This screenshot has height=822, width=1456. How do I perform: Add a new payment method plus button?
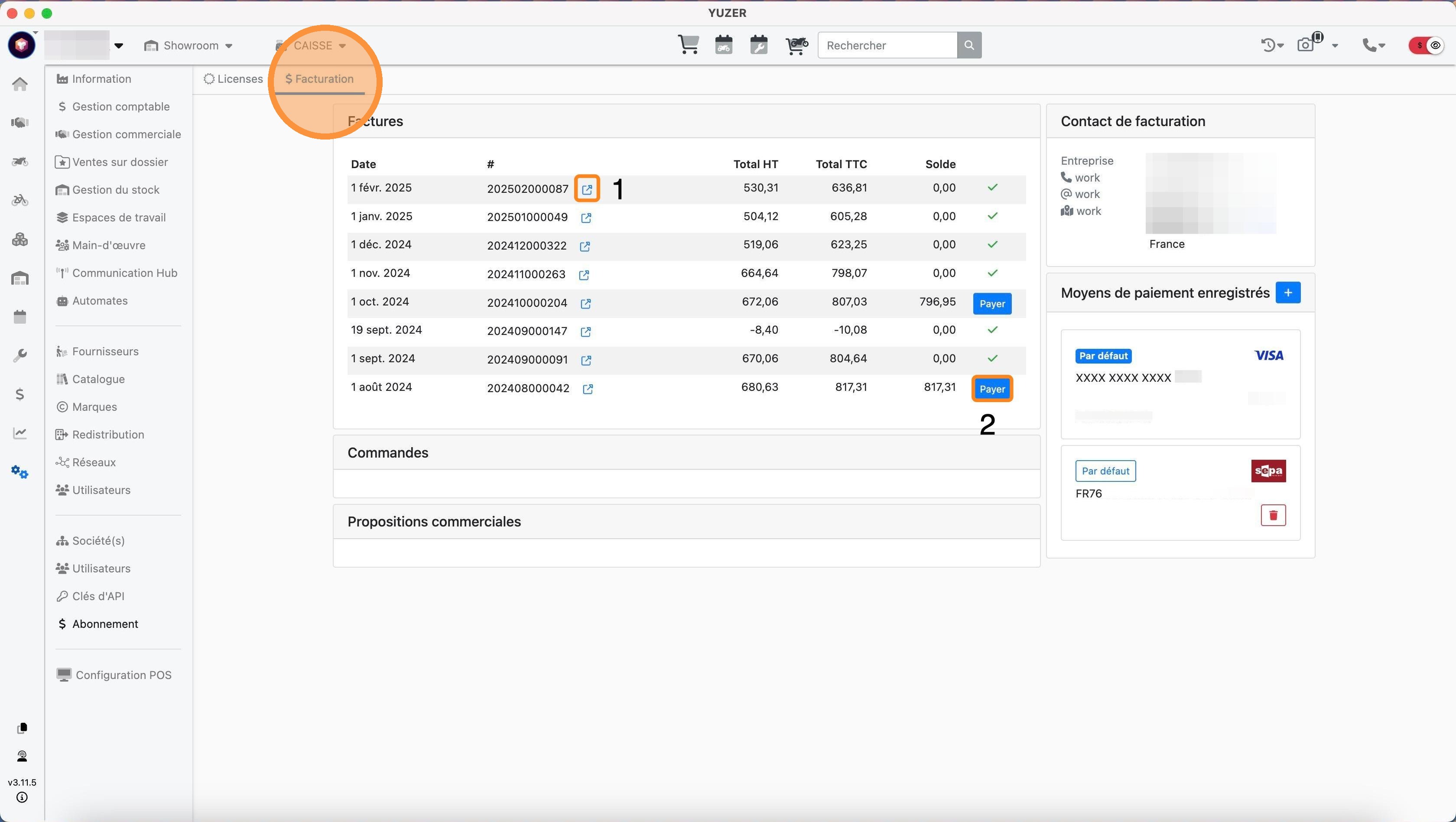tap(1287, 293)
